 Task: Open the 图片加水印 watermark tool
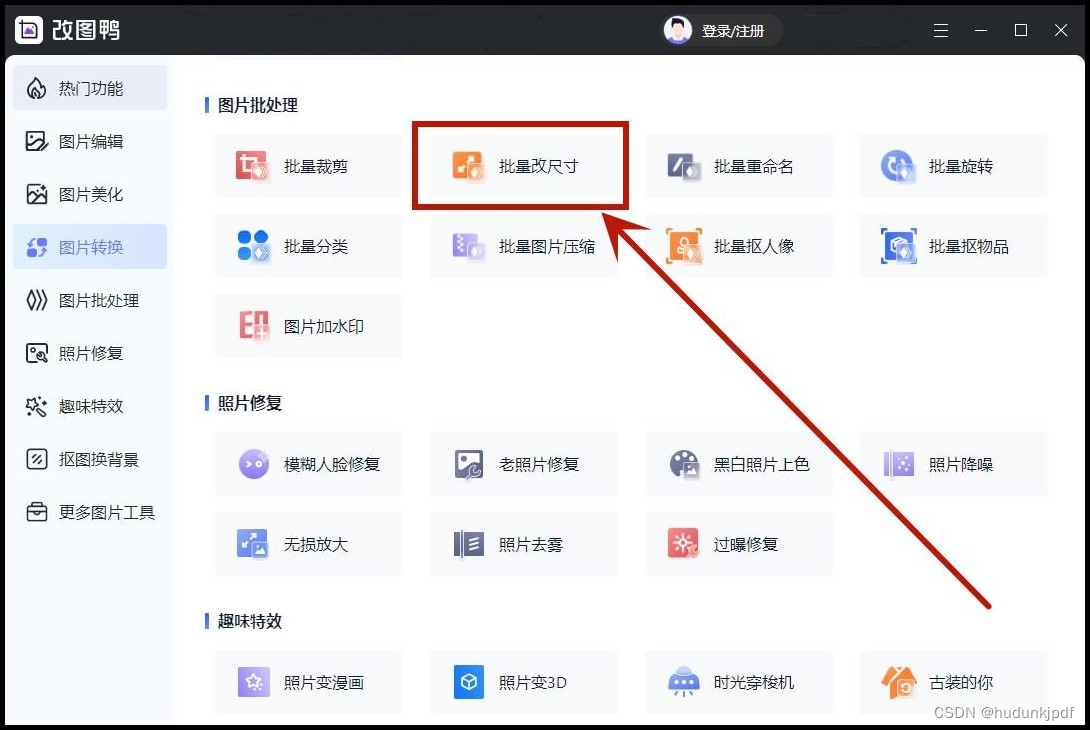308,326
